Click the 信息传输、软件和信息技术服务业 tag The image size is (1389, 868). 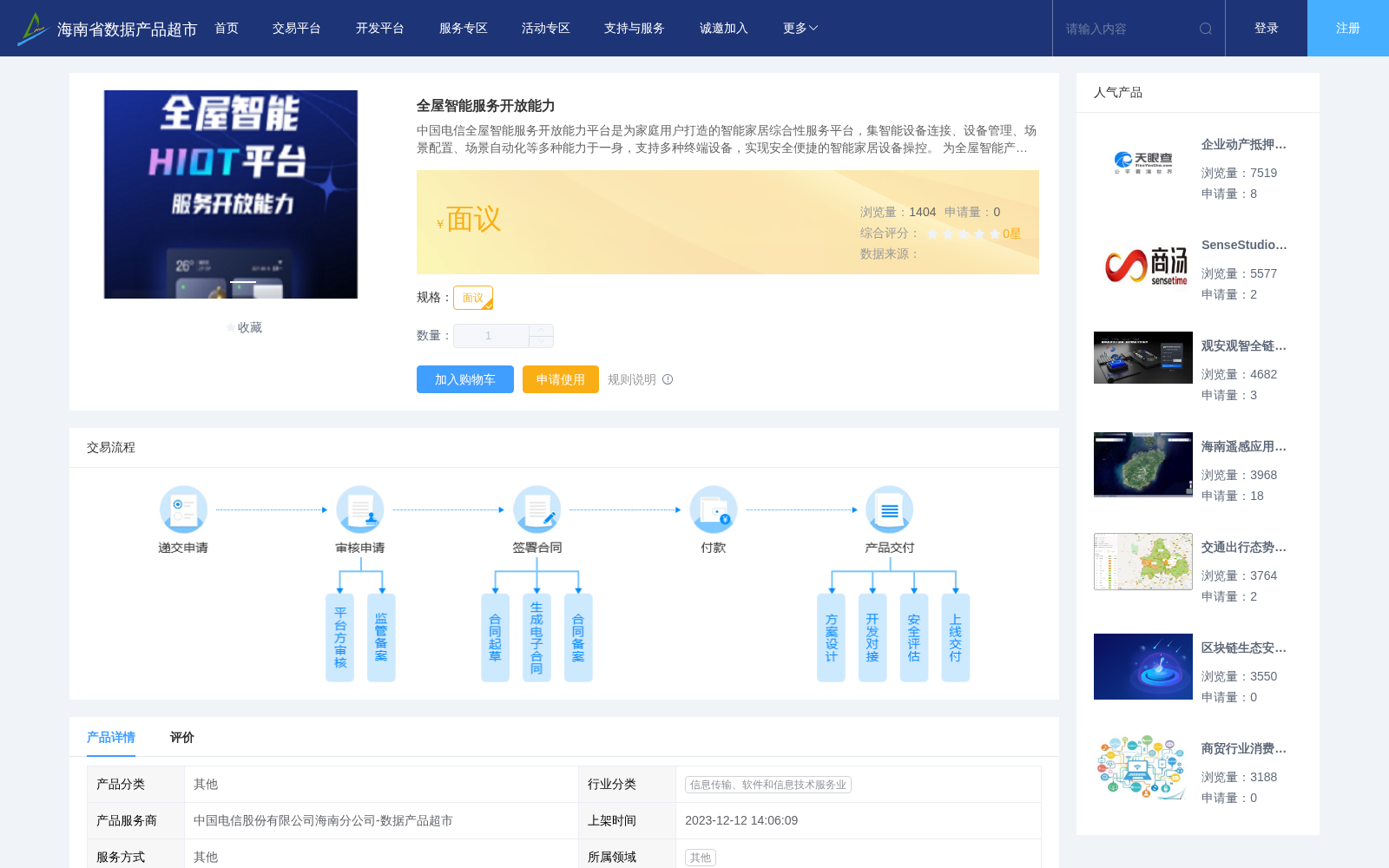(768, 785)
